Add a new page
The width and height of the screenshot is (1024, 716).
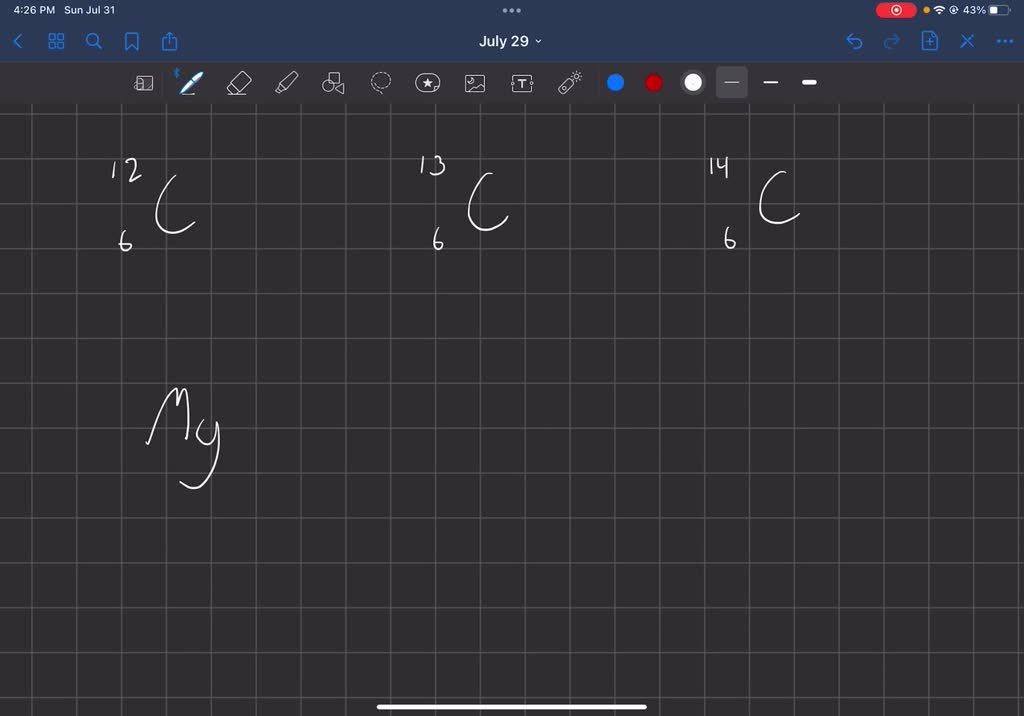coord(929,41)
